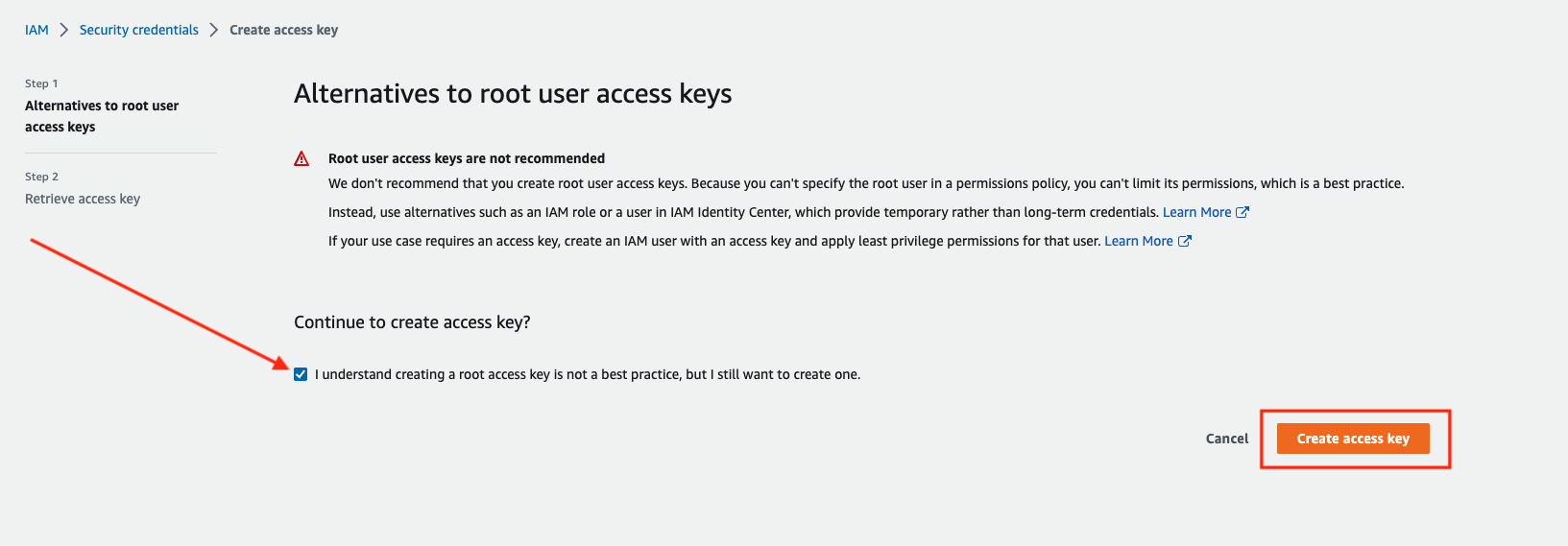Jump to Step 2 Retrieve access key
The width and height of the screenshot is (1568, 546).
point(83,199)
